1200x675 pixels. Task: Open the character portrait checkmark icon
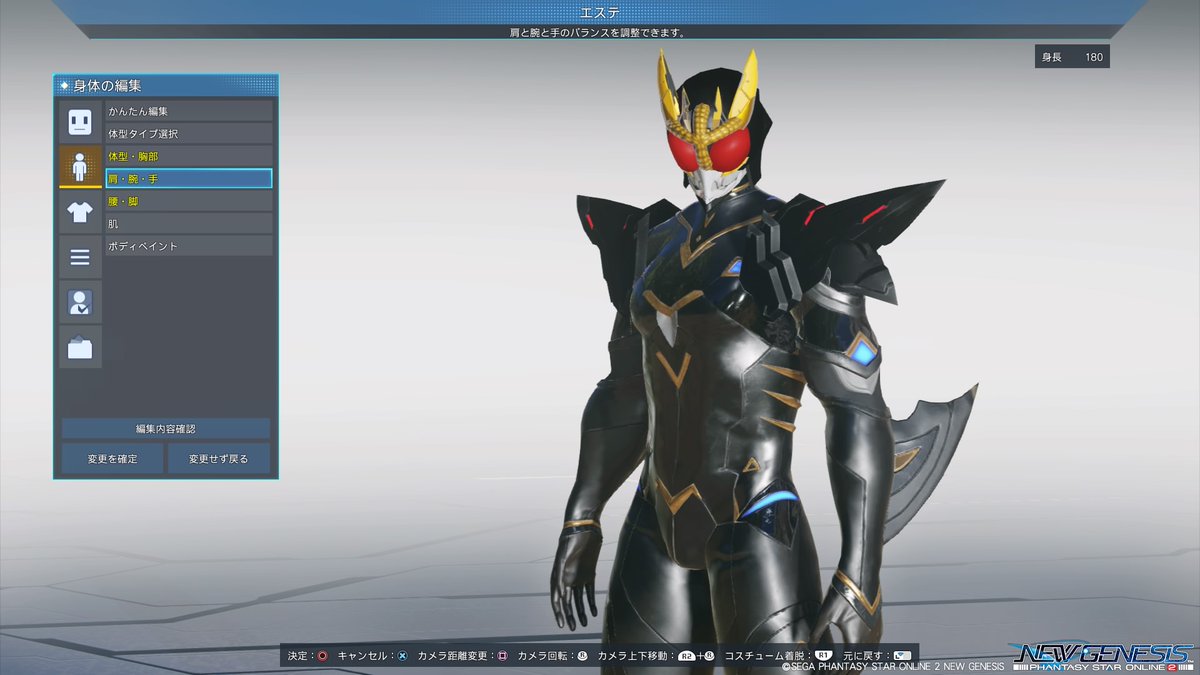pos(80,302)
